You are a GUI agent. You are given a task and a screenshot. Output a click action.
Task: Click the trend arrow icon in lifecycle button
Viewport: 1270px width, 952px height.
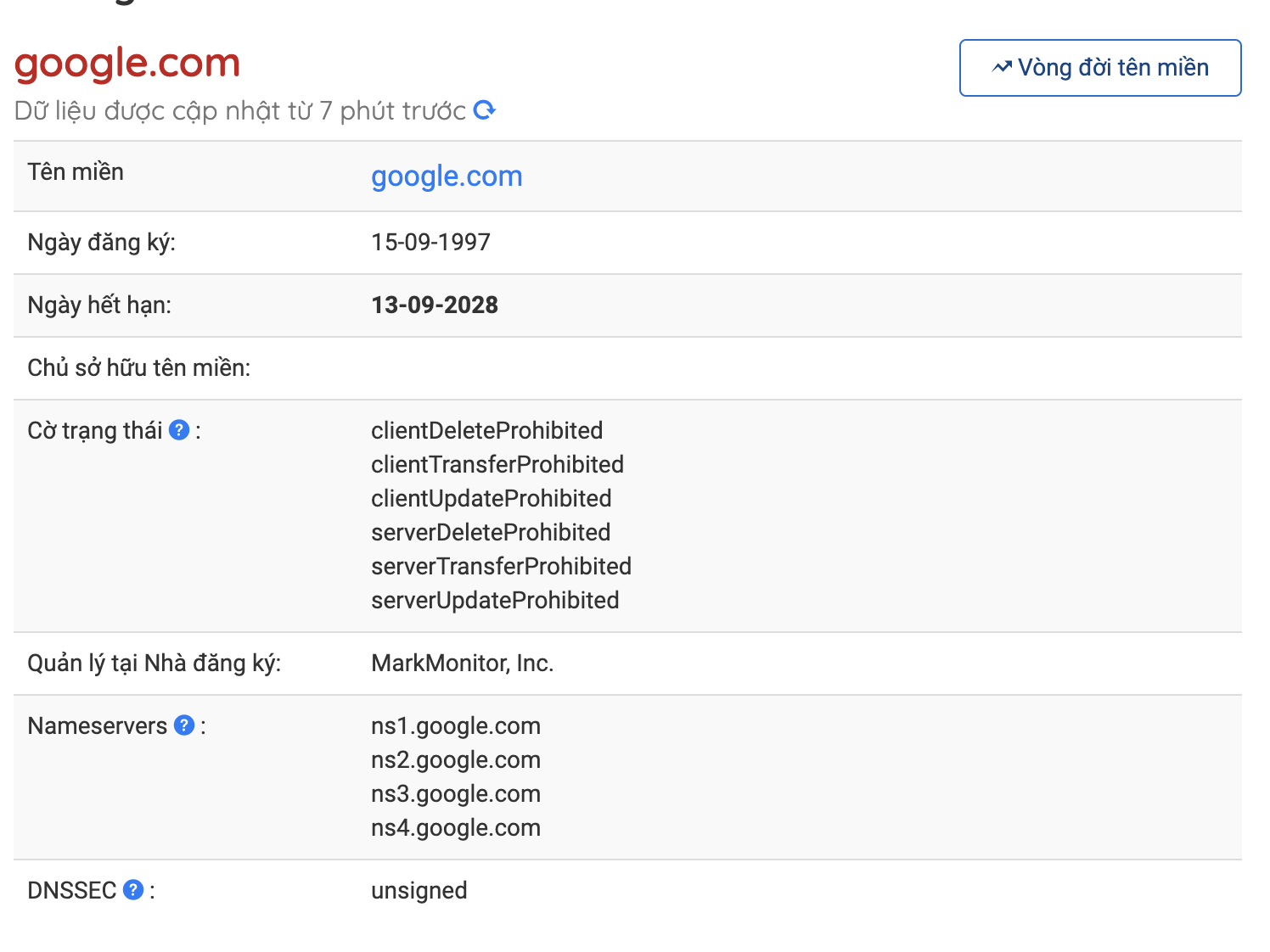pos(1002,67)
